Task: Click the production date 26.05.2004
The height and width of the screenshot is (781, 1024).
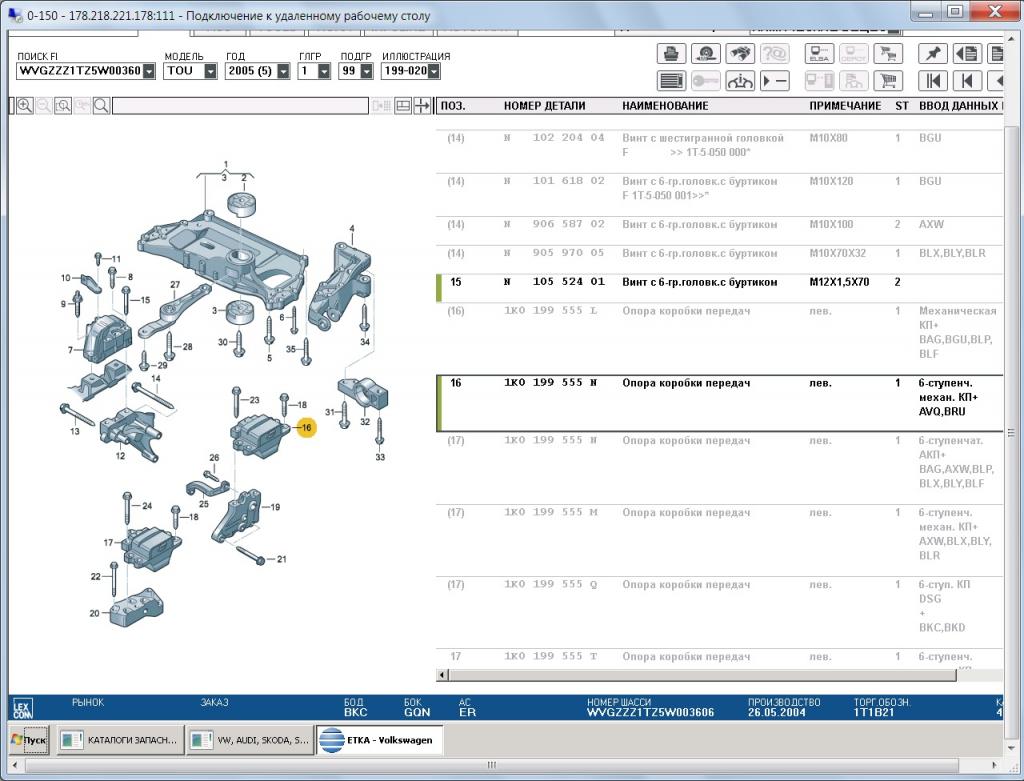Action: pyautogui.click(x=776, y=712)
